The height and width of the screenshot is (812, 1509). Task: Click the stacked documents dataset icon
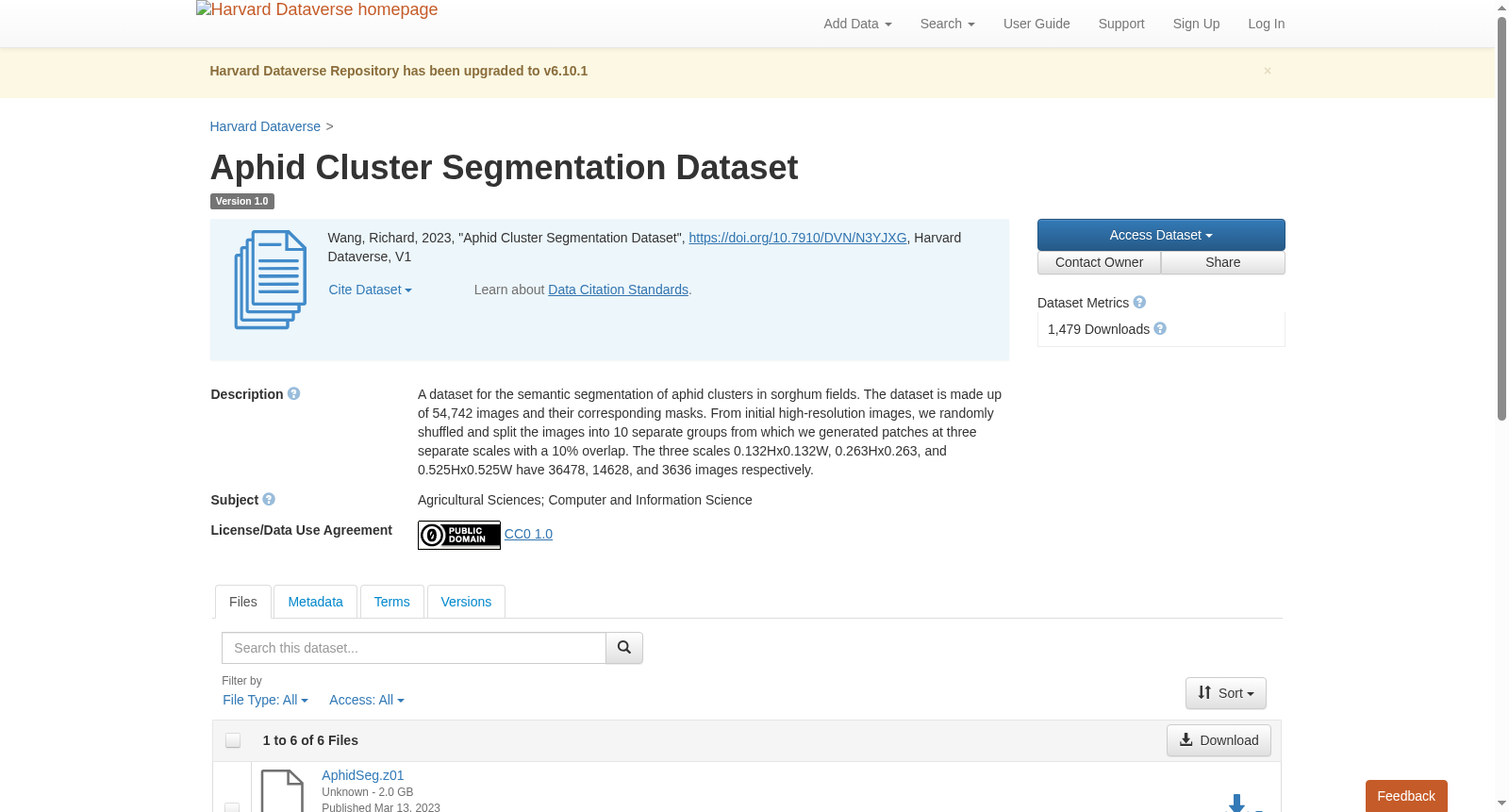[x=271, y=280]
